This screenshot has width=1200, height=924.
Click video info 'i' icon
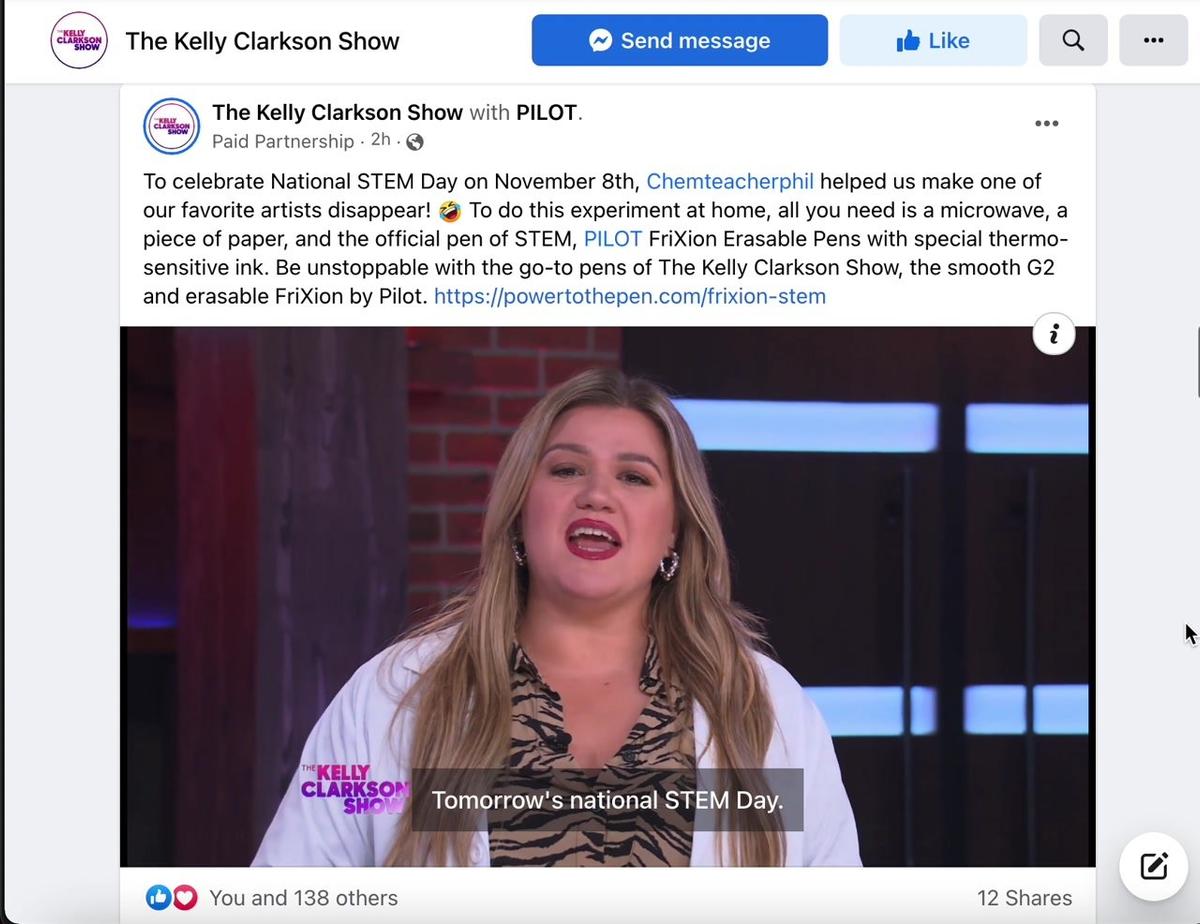pos(1054,335)
